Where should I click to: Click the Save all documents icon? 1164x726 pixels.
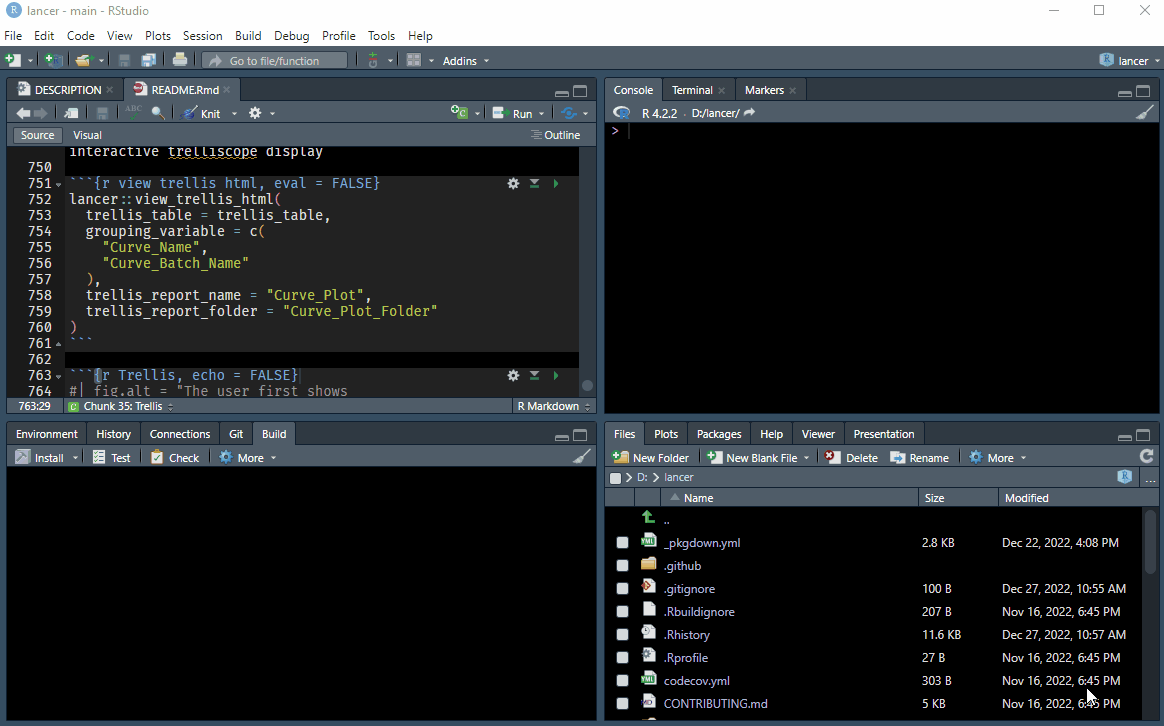pyautogui.click(x=148, y=60)
